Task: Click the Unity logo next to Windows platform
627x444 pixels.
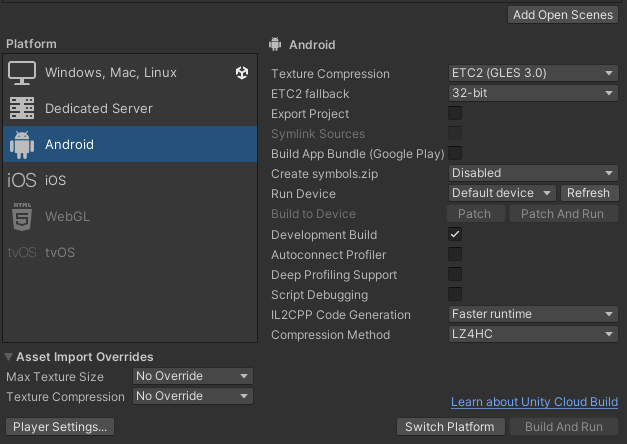Action: pyautogui.click(x=242, y=73)
